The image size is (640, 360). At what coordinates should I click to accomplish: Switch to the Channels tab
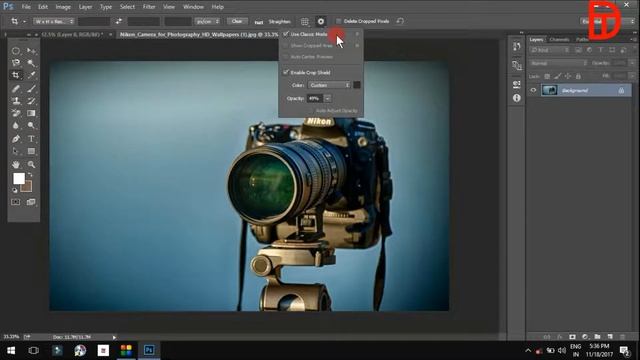[559, 40]
